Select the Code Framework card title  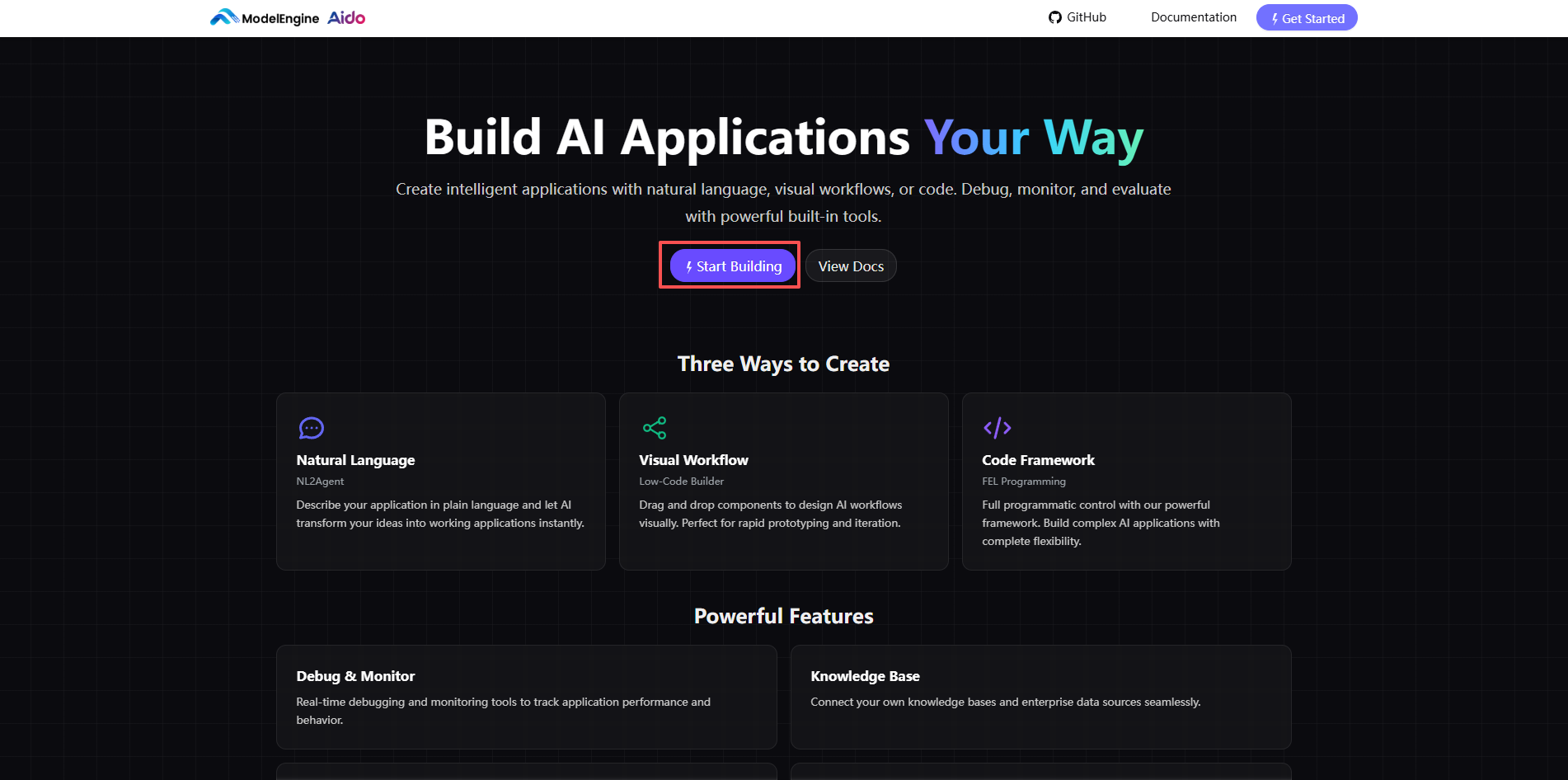click(1038, 460)
